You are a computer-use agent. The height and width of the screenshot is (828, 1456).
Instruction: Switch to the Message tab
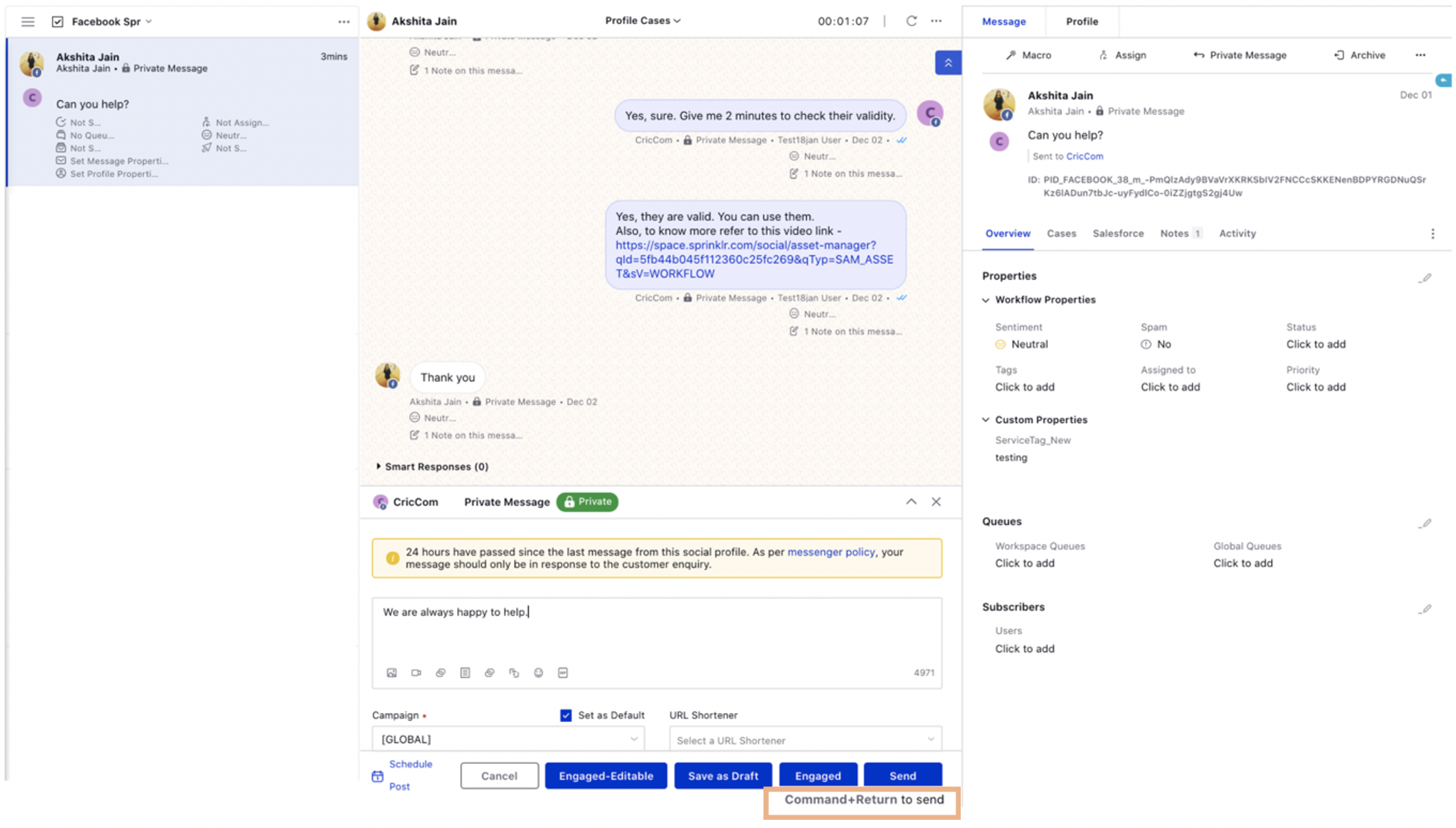(1003, 22)
